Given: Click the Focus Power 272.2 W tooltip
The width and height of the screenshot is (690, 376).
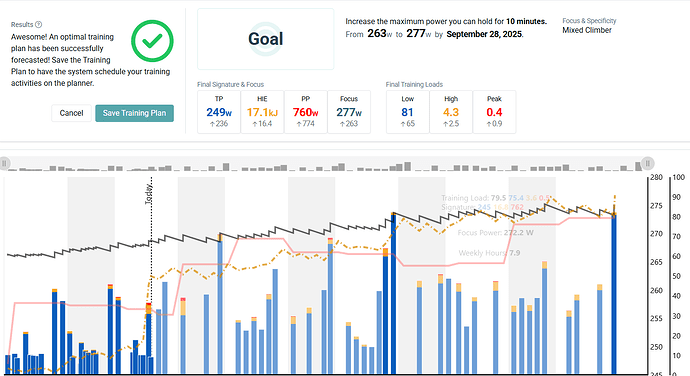Looking at the screenshot, I should point(495,232).
